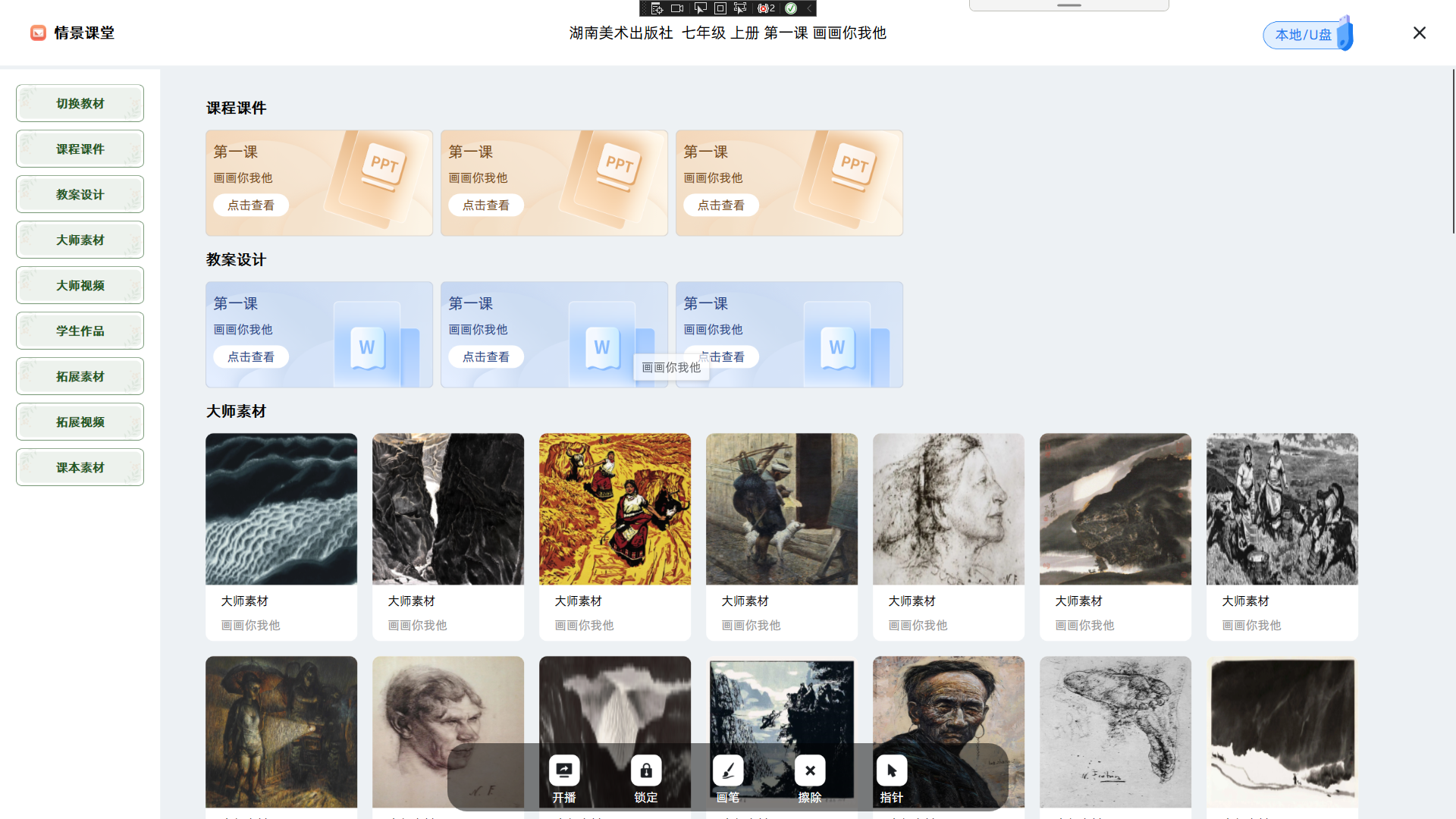Click the drag handle bar at the top

[x=1069, y=5]
